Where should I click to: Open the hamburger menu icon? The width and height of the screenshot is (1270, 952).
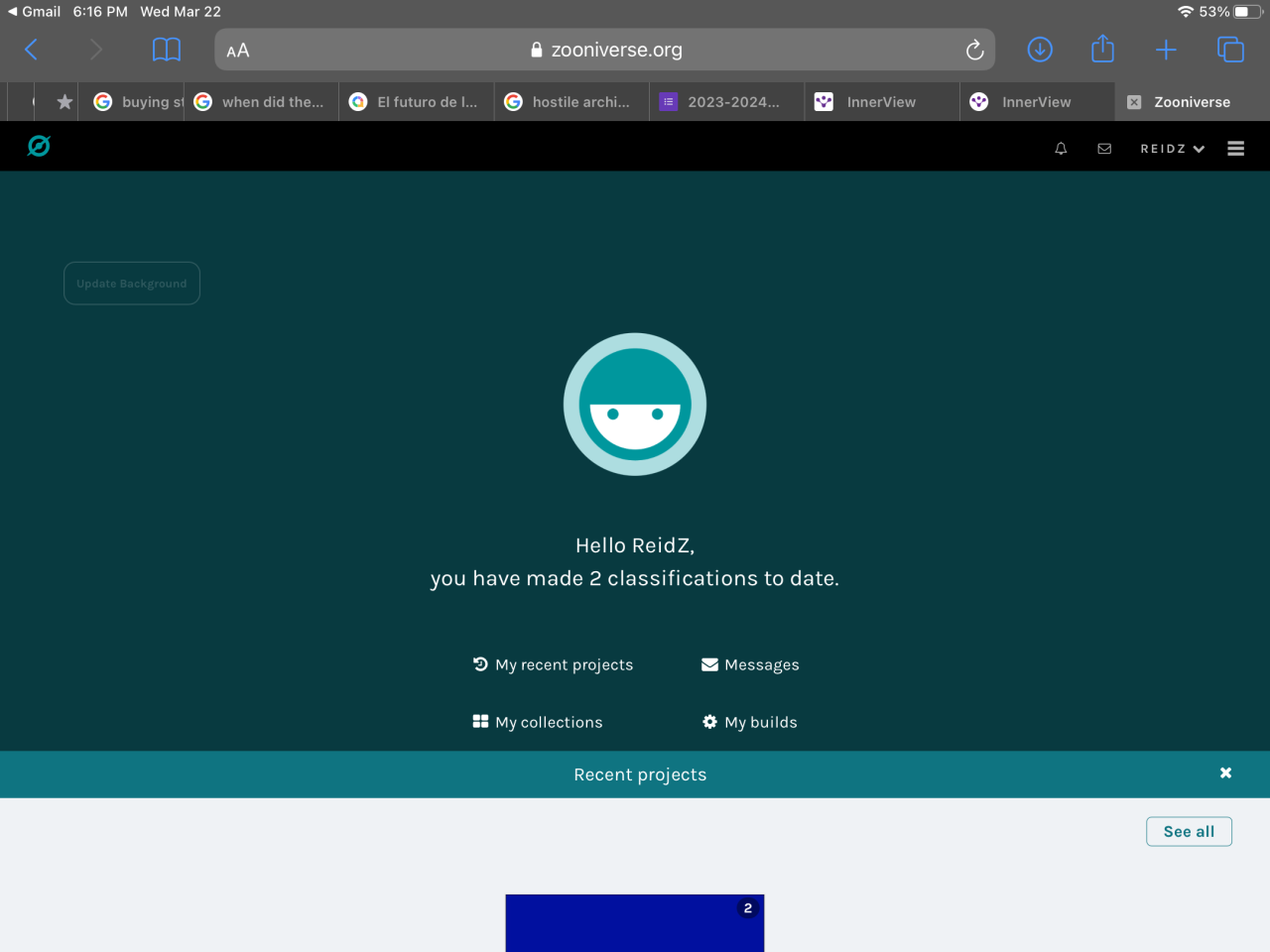[x=1235, y=149]
